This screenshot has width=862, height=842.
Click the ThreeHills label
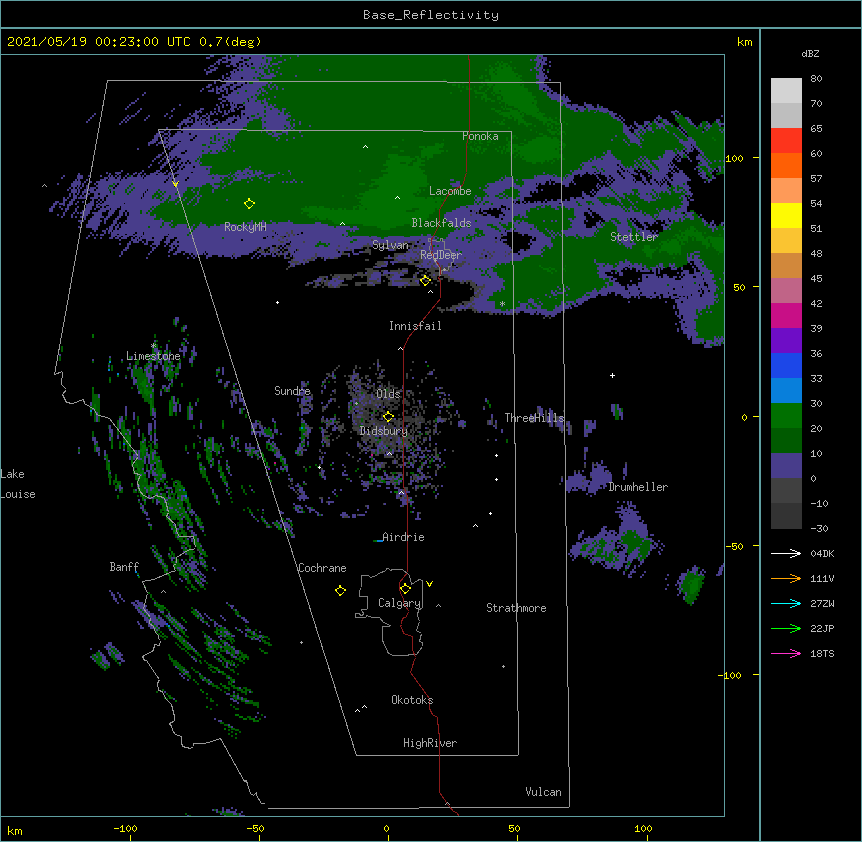pyautogui.click(x=534, y=418)
